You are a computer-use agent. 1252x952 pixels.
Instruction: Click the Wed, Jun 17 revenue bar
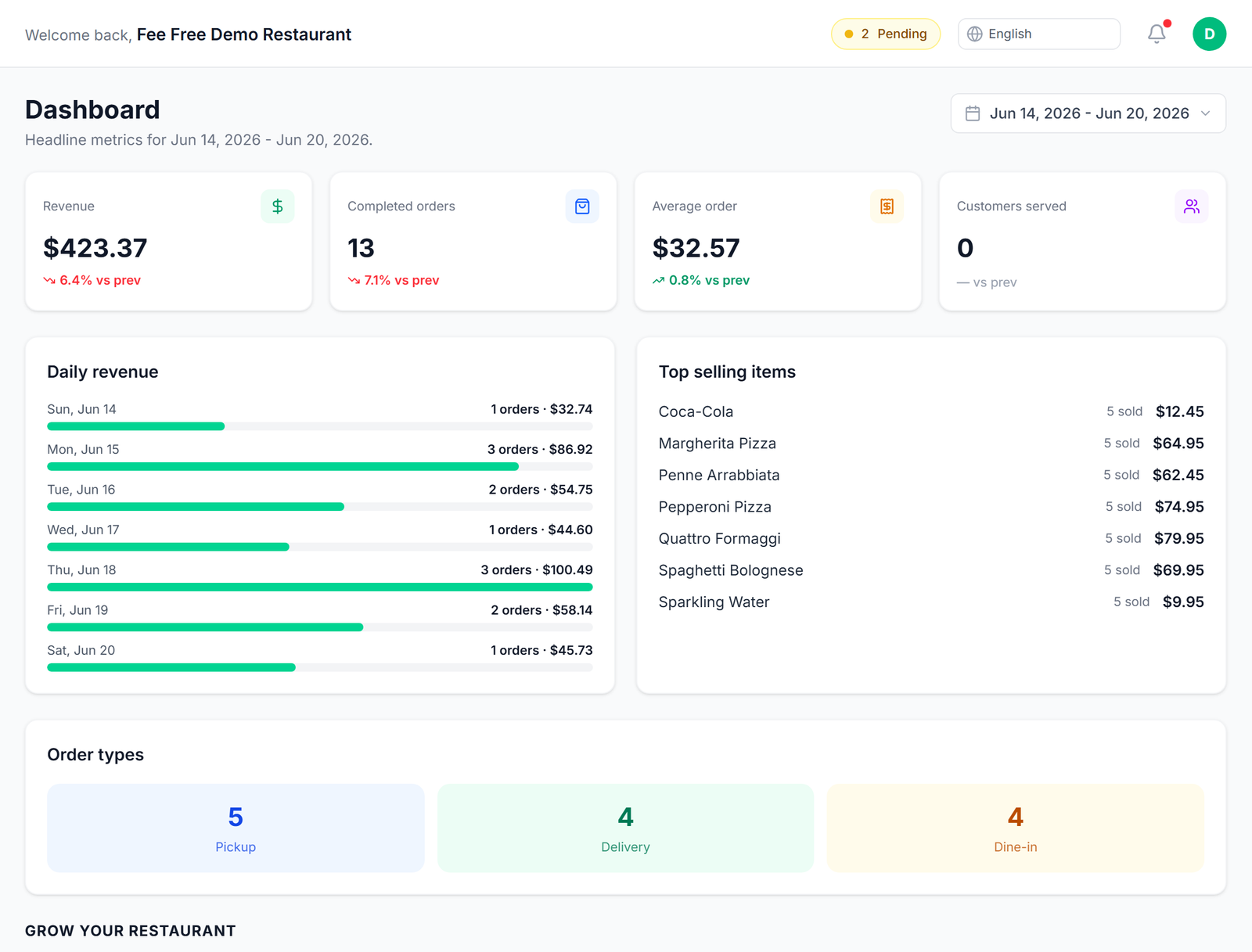[x=319, y=547]
